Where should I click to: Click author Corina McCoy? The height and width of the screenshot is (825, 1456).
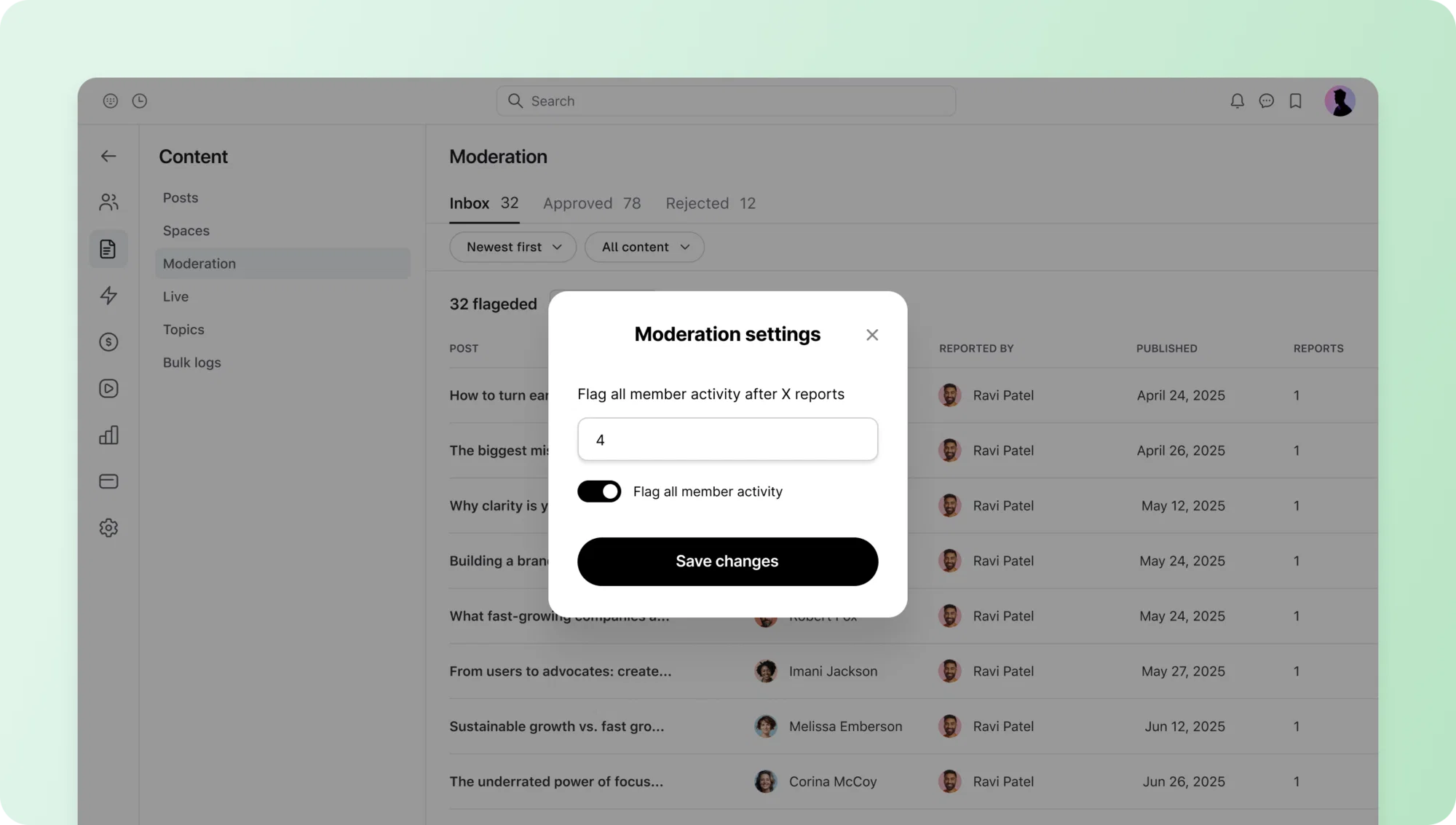pyautogui.click(x=833, y=782)
